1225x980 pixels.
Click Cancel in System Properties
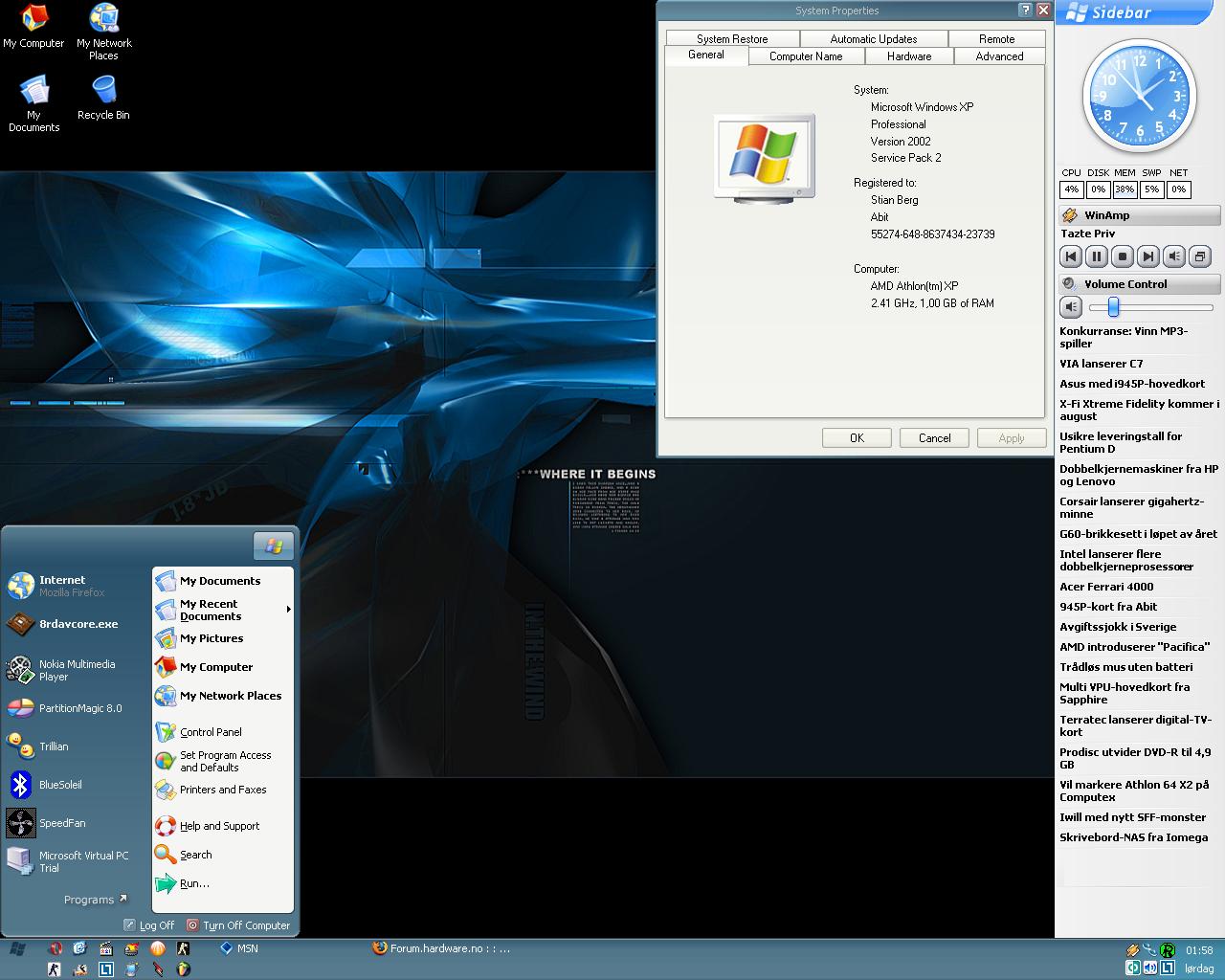point(935,437)
